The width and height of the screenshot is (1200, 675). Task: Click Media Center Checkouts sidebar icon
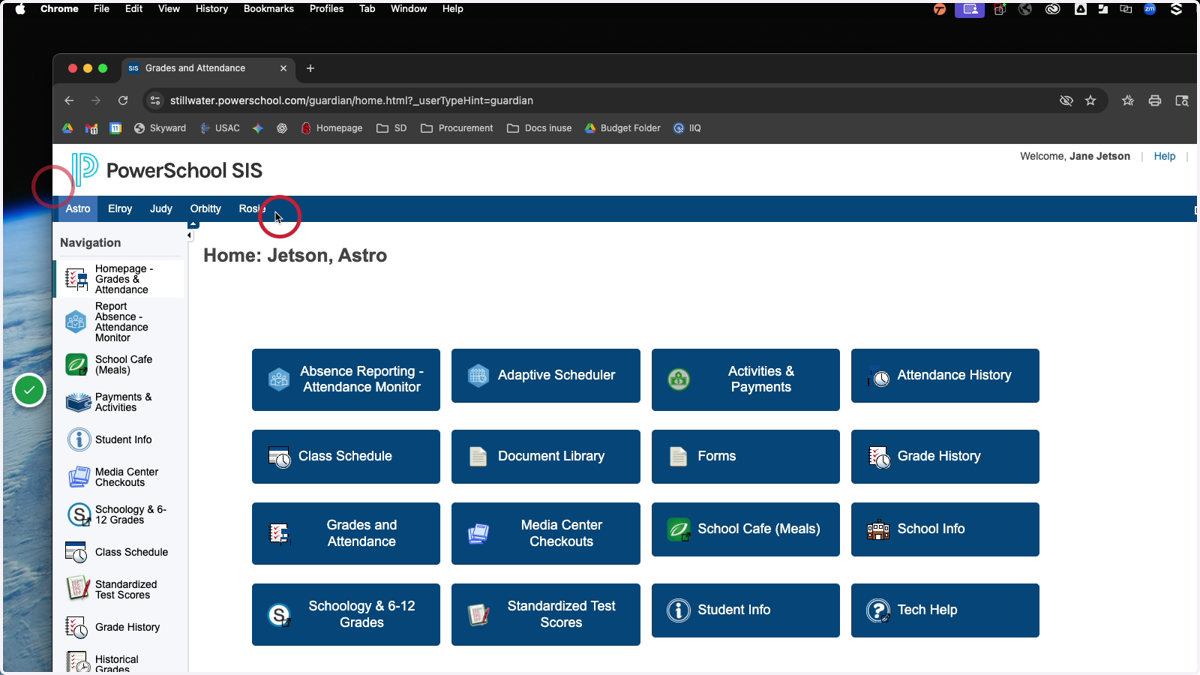[x=78, y=477]
